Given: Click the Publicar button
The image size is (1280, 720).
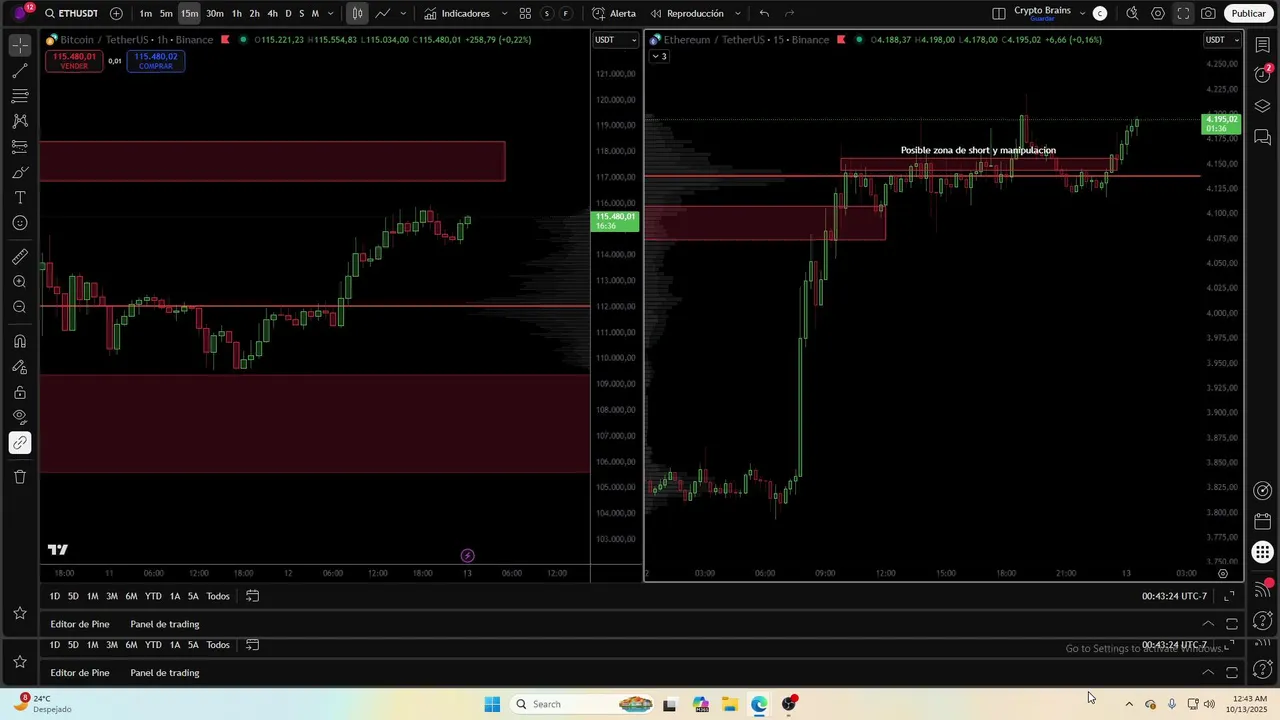Looking at the screenshot, I should [1248, 13].
